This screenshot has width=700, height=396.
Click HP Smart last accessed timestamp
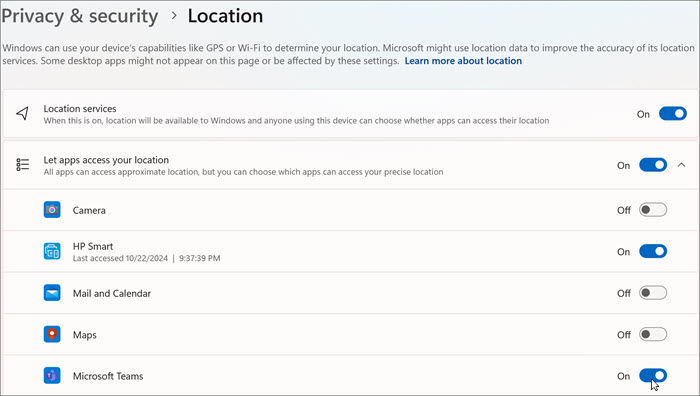(146, 258)
